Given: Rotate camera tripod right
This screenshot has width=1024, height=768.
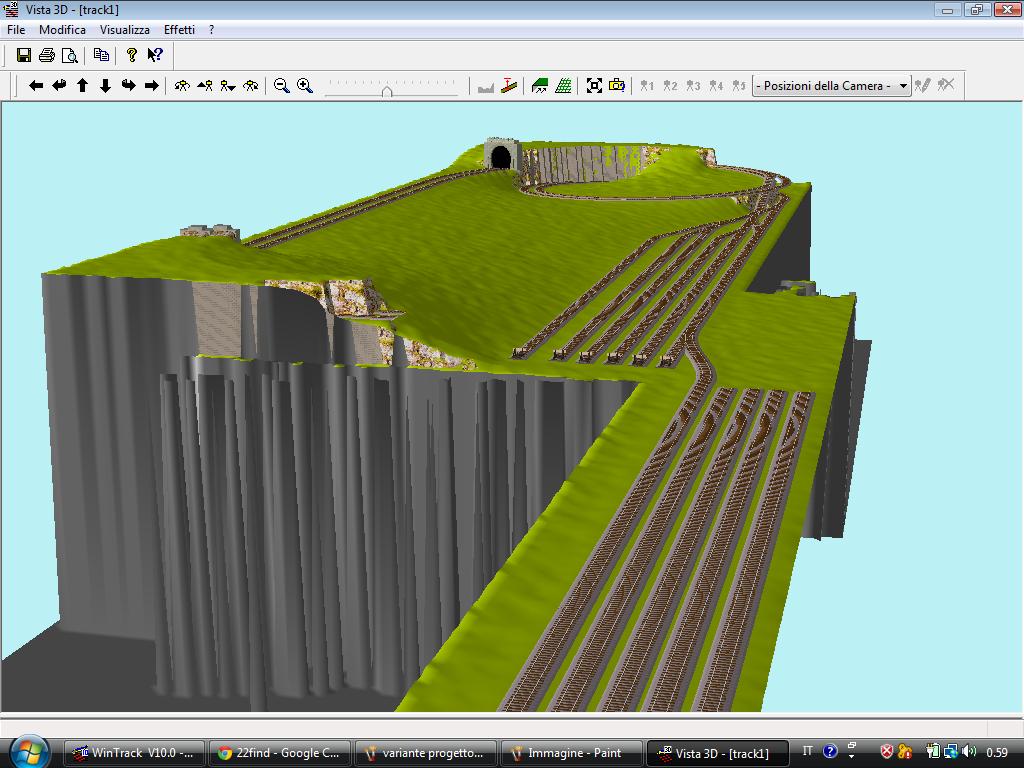Looking at the screenshot, I should 251,86.
